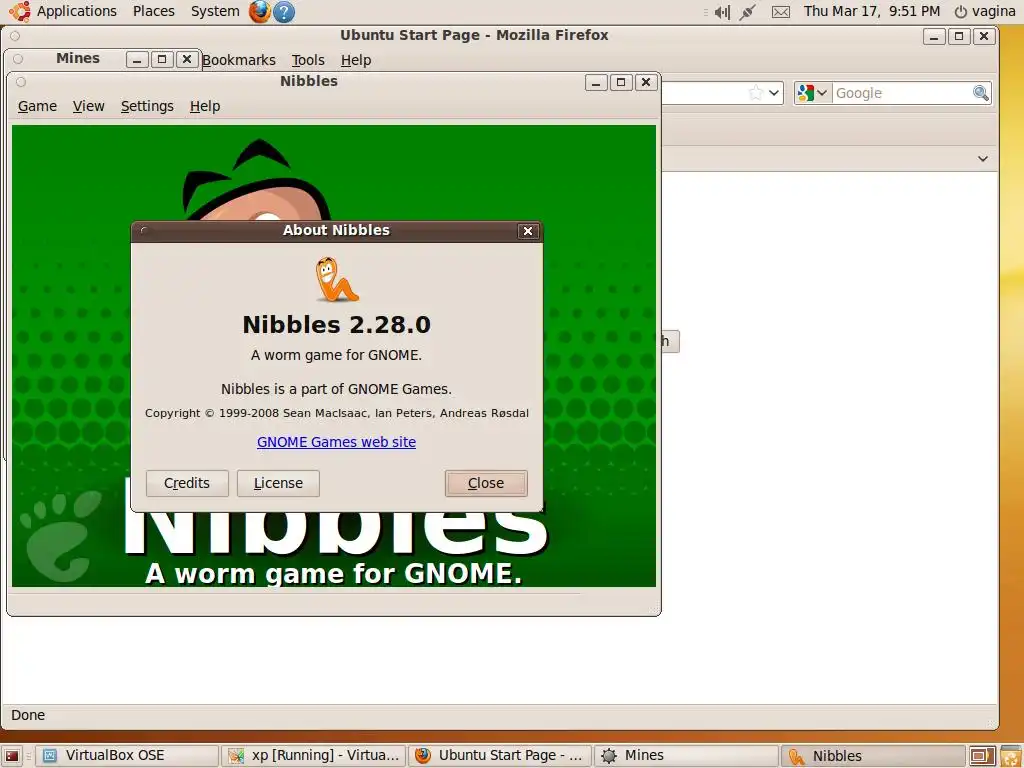
Task: Click the workspace switcher in bottom panel
Action: coord(982,756)
